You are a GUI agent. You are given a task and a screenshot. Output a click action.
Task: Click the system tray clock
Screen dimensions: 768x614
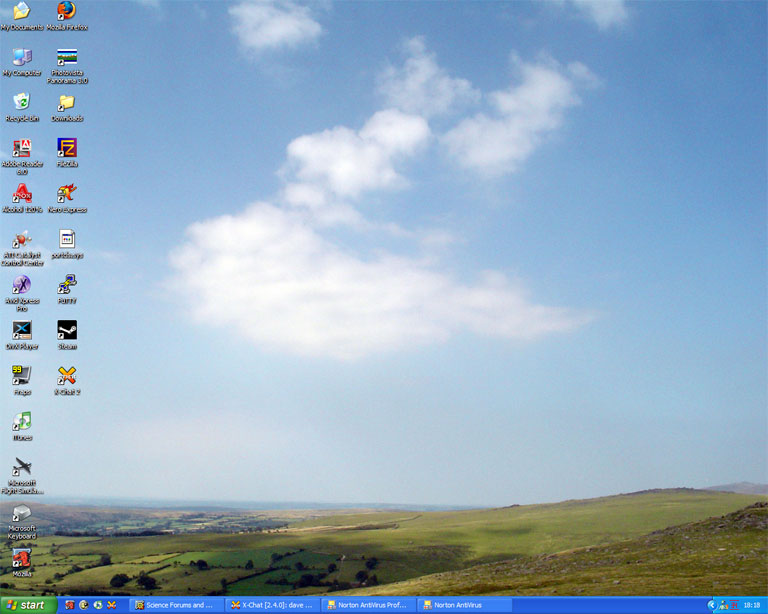[x=751, y=605]
